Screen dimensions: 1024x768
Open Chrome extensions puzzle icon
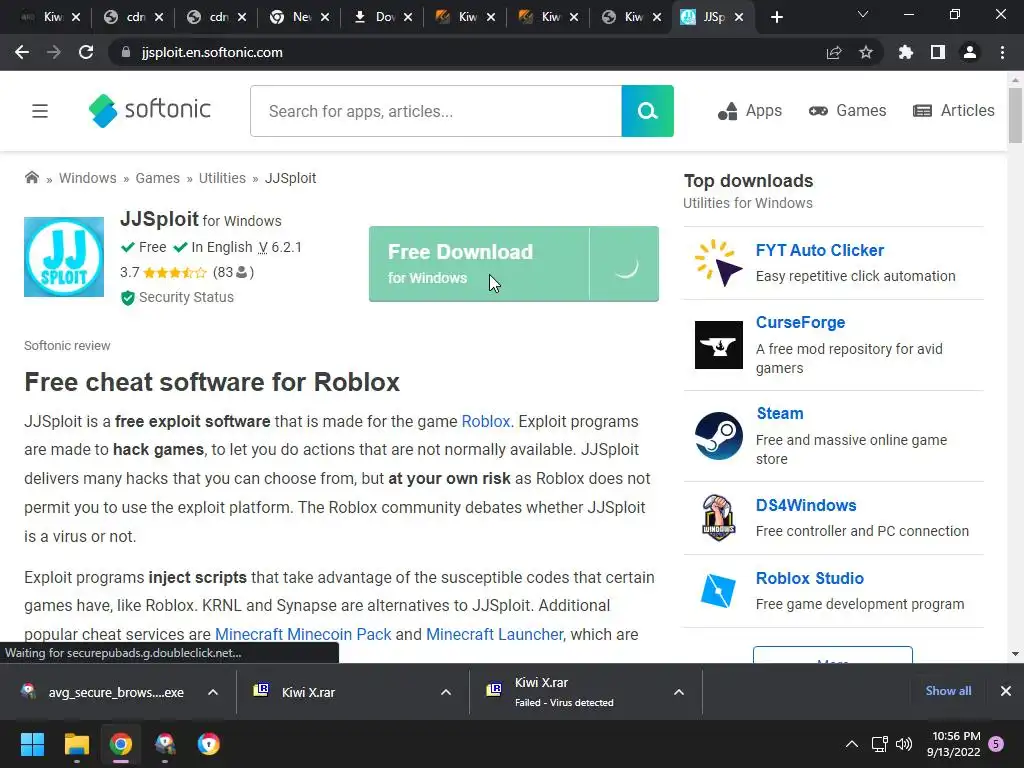(906, 52)
